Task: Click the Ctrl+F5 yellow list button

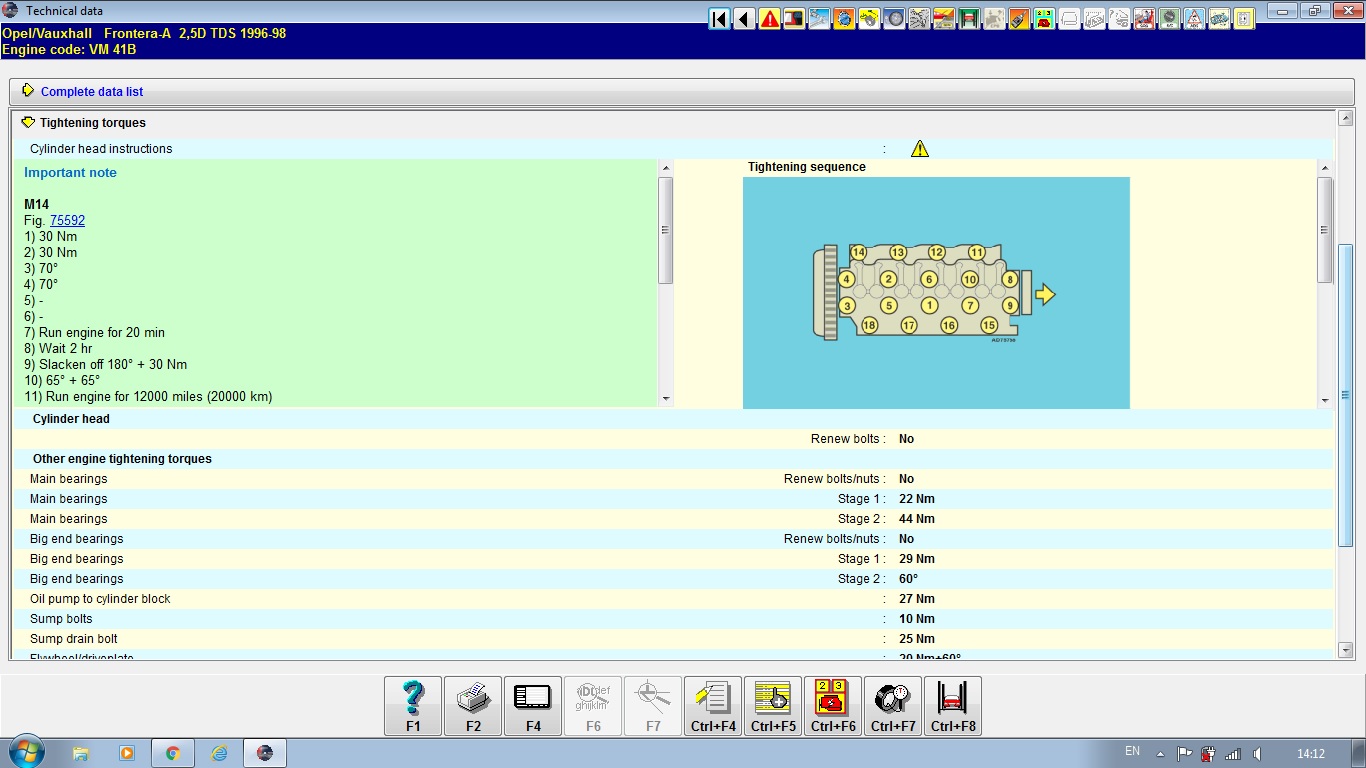Action: 773,706
